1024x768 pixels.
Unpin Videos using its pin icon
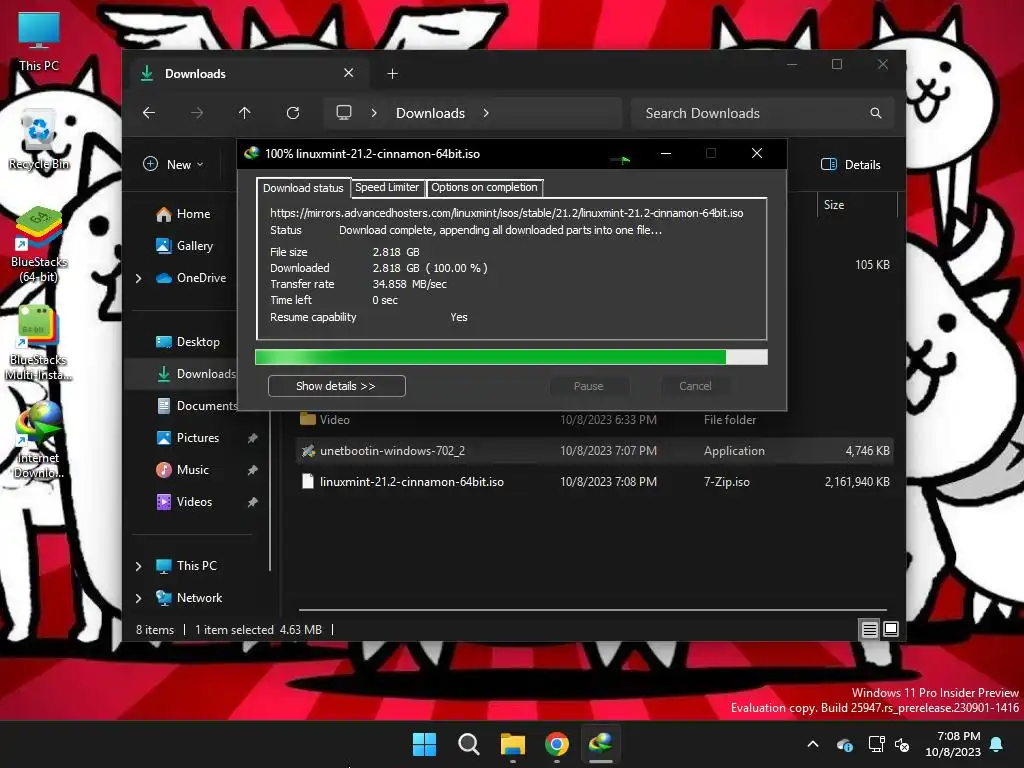(x=253, y=502)
